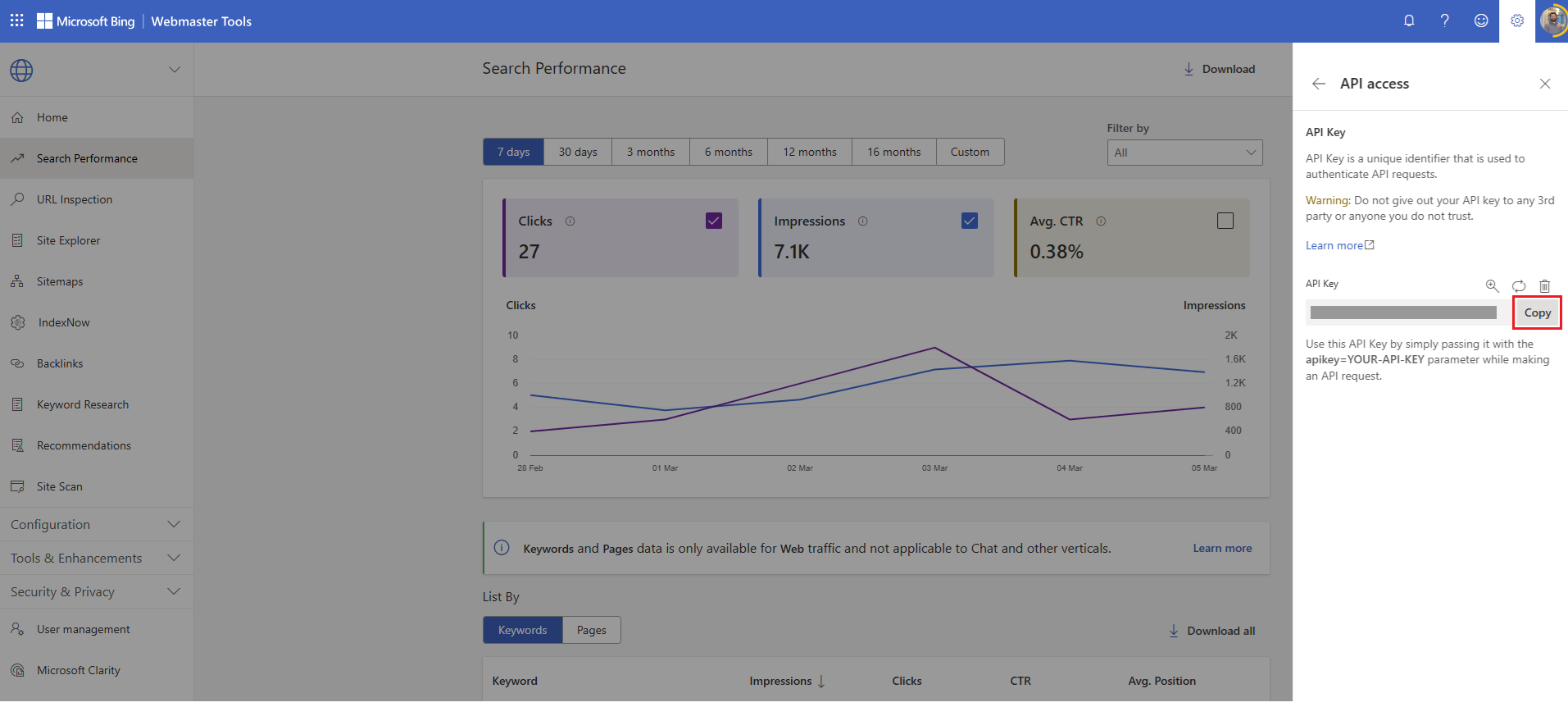Open the Microsoft apps grid launcher
Screen dimensions: 1568x707
(17, 21)
